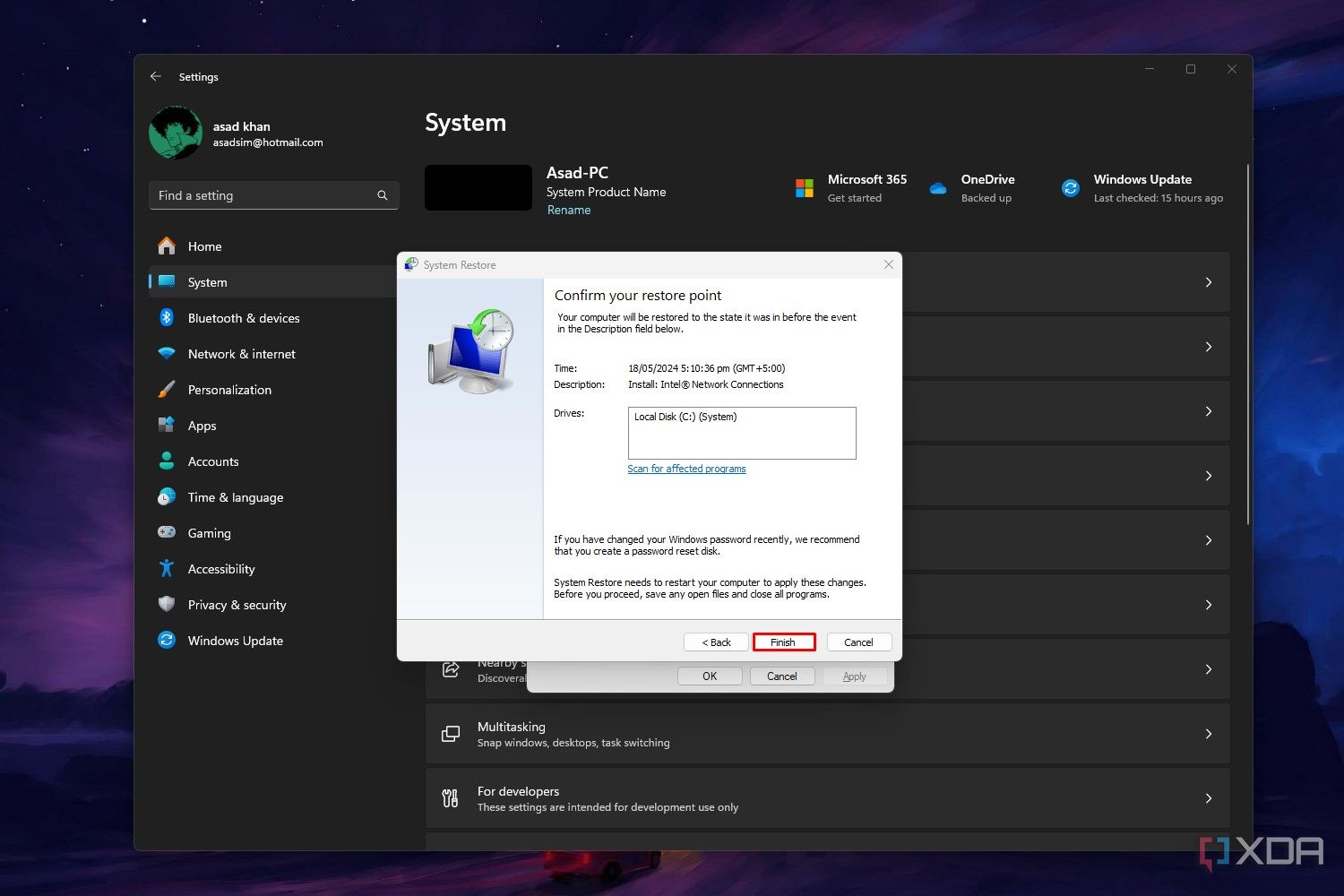Expand the For developers row chevron
This screenshot has width=1344, height=896.
coord(1209,798)
